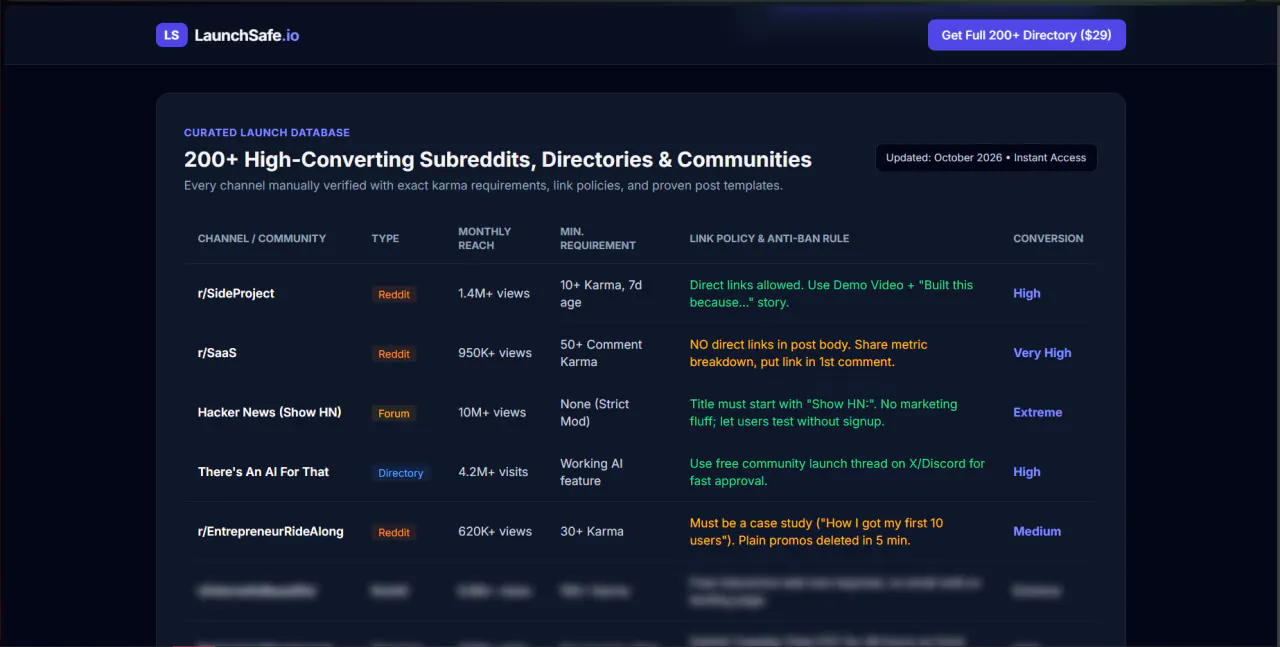This screenshot has width=1280, height=647.
Task: Click the Forum tag for Hacker News
Action: [394, 413]
